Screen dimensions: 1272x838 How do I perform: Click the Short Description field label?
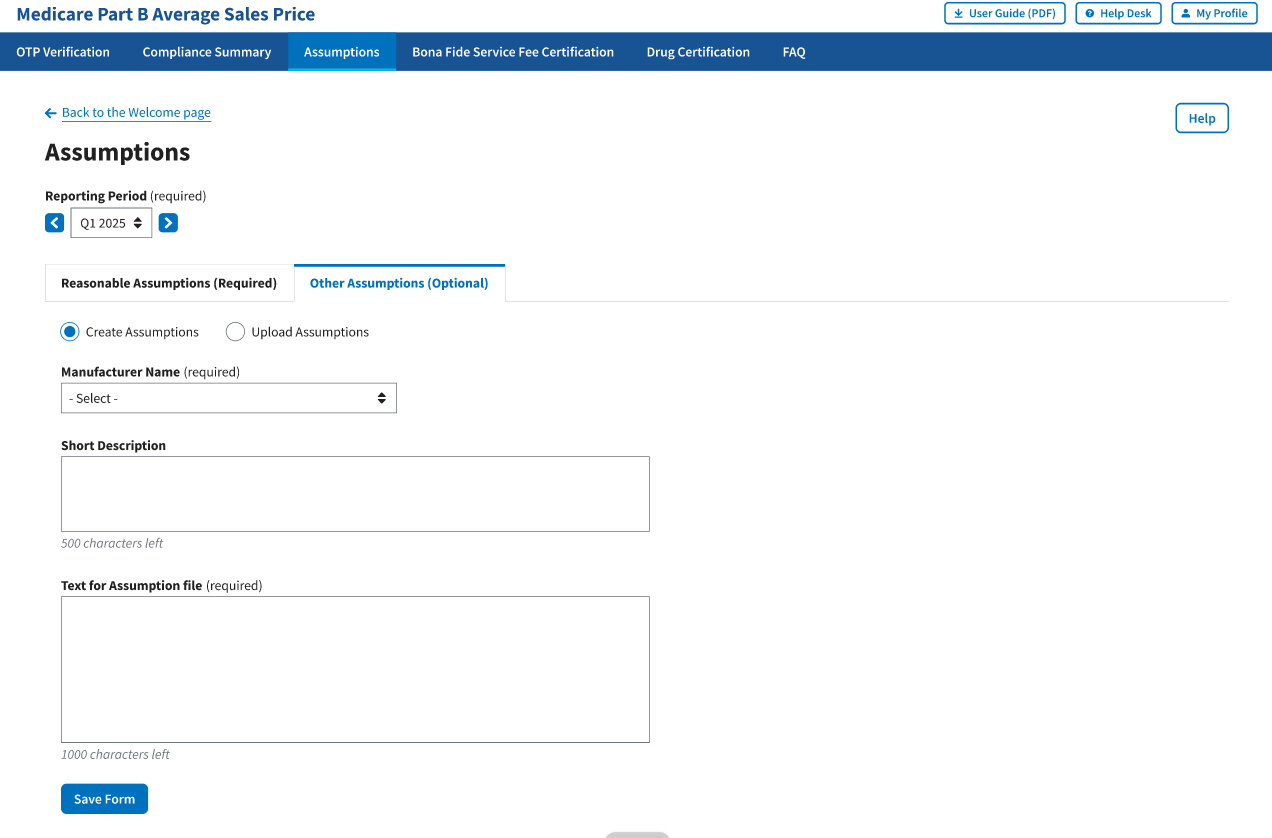(113, 446)
